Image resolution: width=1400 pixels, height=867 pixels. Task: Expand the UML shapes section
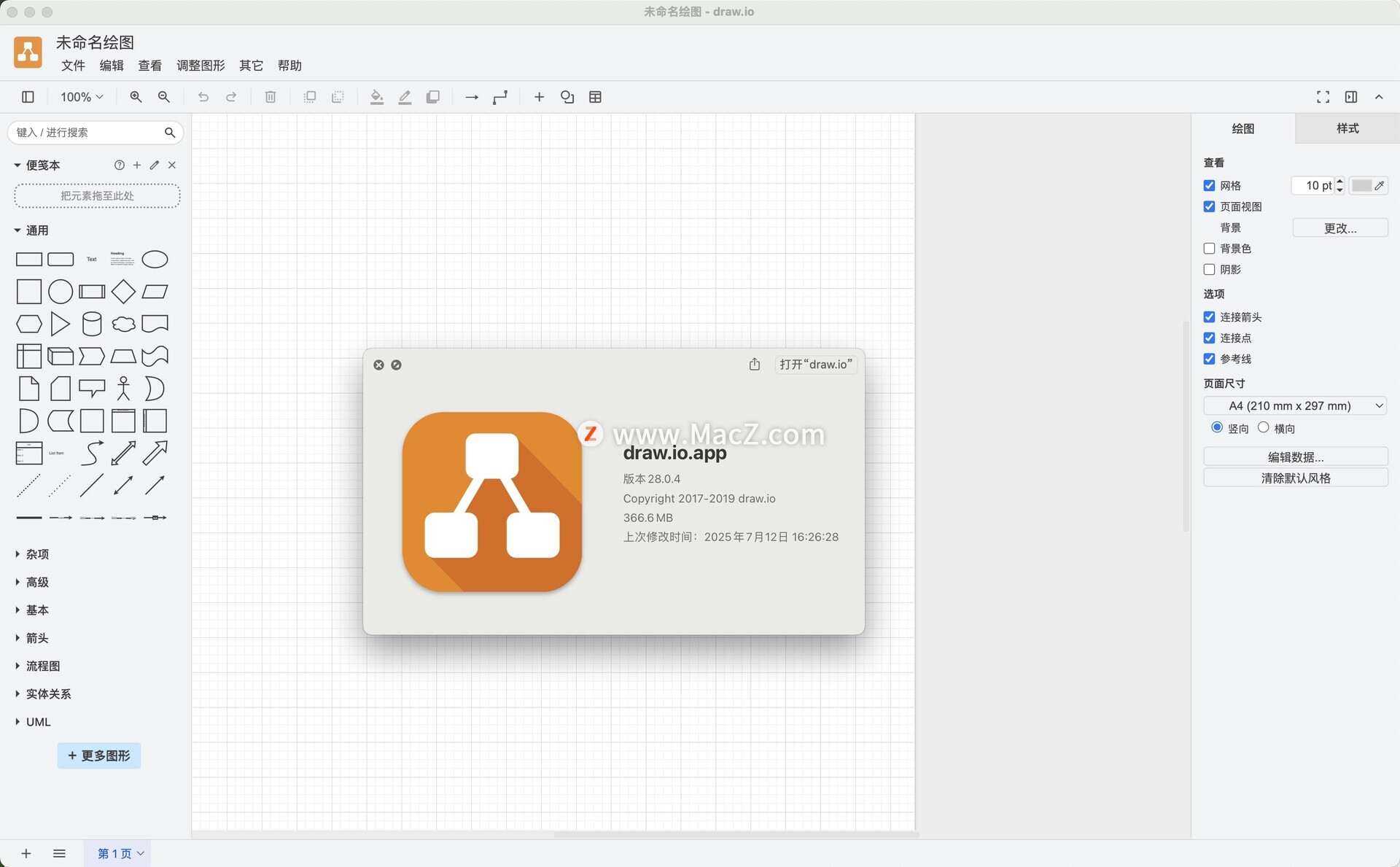point(34,722)
